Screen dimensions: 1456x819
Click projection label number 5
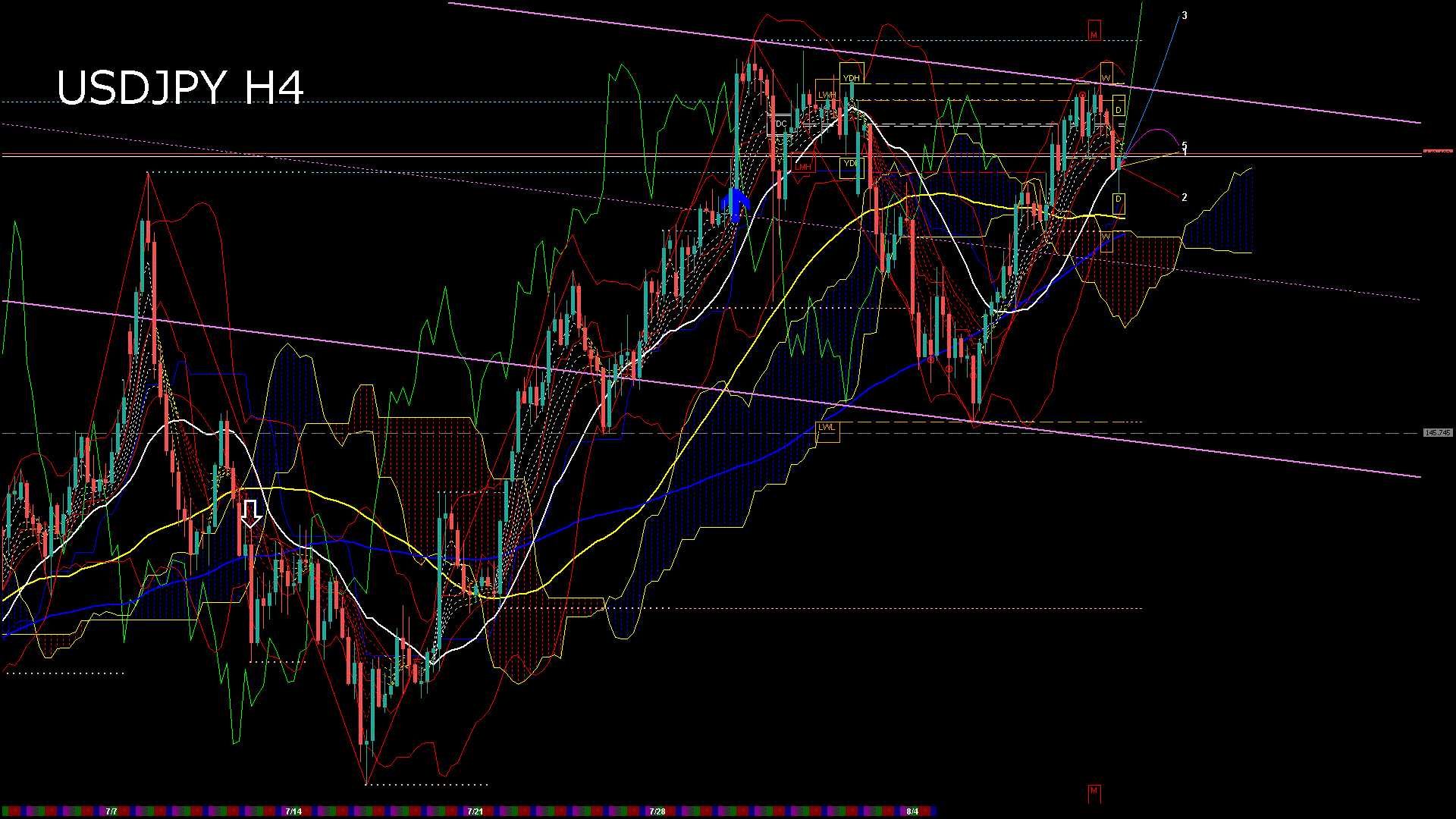[x=1185, y=145]
